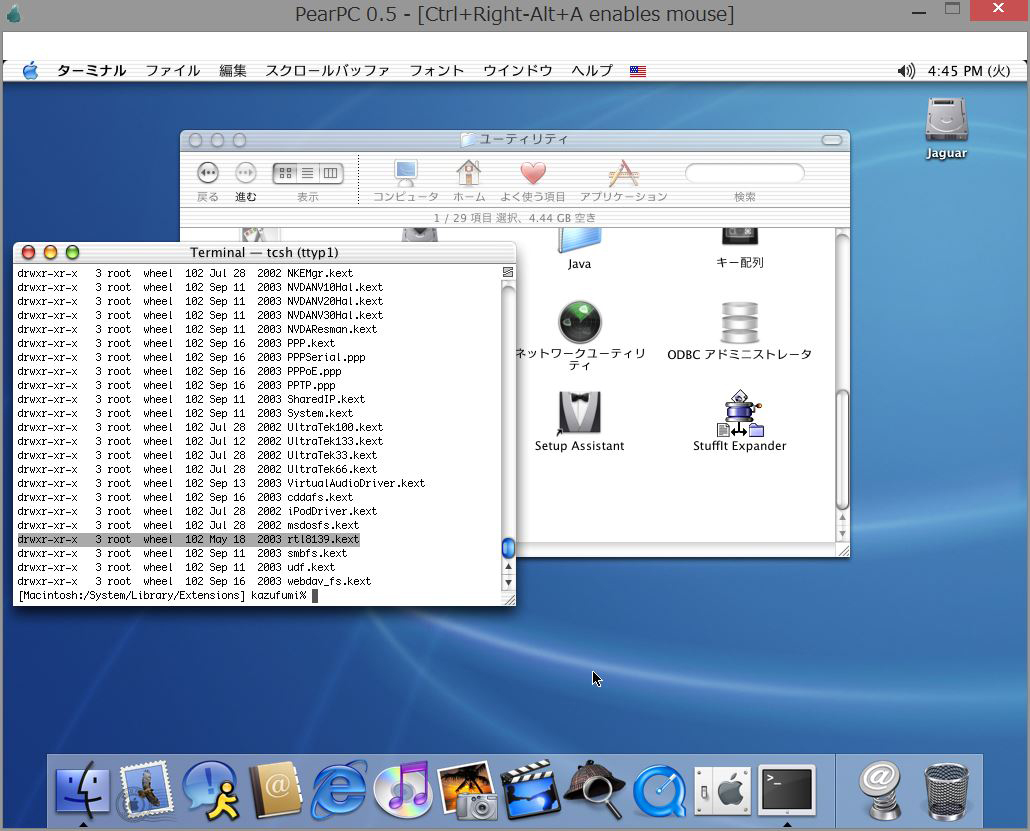Switch Finder to icon view
Image resolution: width=1030 pixels, height=831 pixels.
pos(285,173)
